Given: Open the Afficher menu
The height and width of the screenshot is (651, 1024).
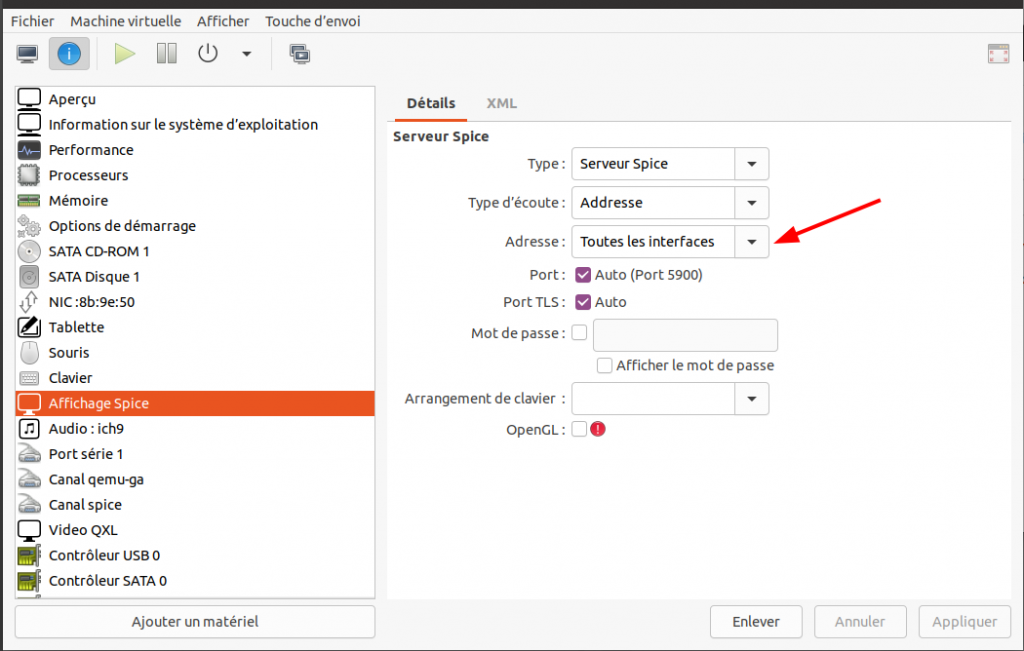Looking at the screenshot, I should pos(223,21).
